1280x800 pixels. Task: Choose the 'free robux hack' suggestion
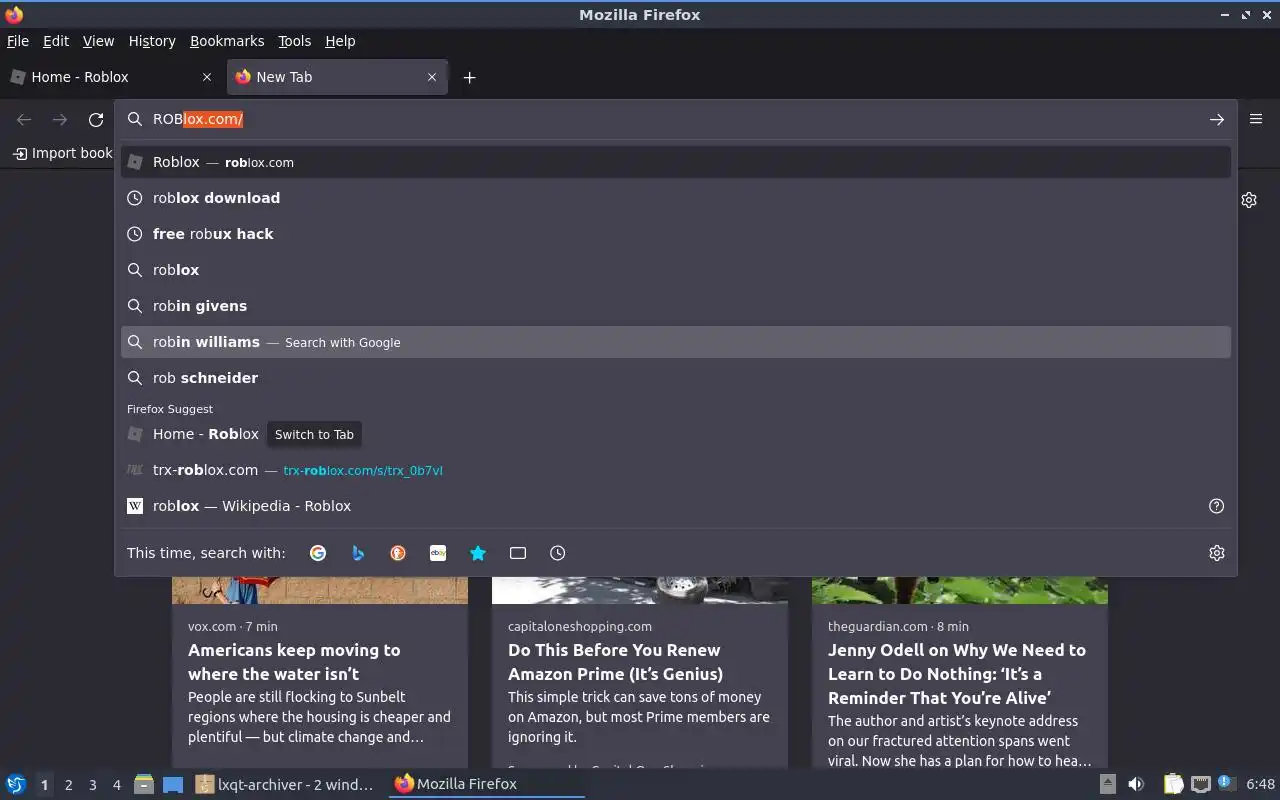(676, 234)
